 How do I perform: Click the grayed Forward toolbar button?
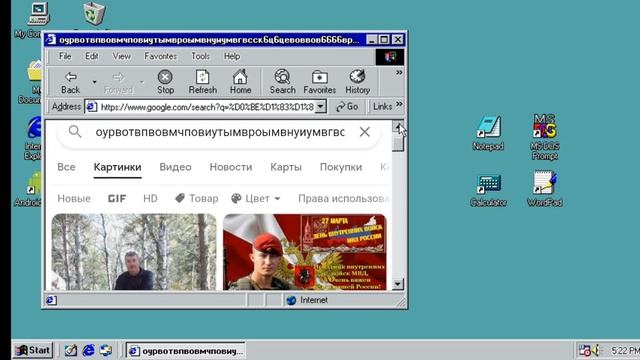click(118, 82)
